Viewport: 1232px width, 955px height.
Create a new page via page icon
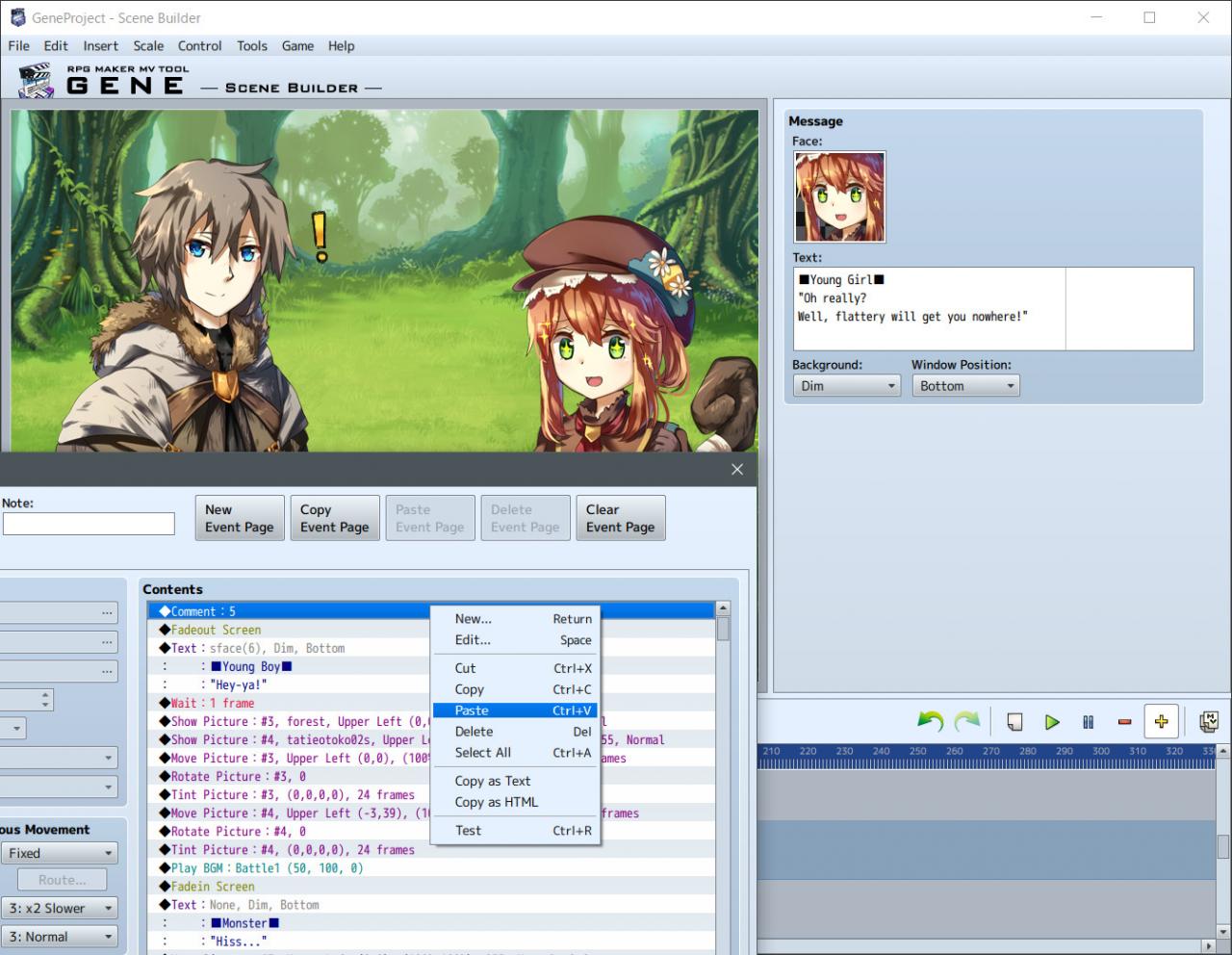pos(1014,720)
